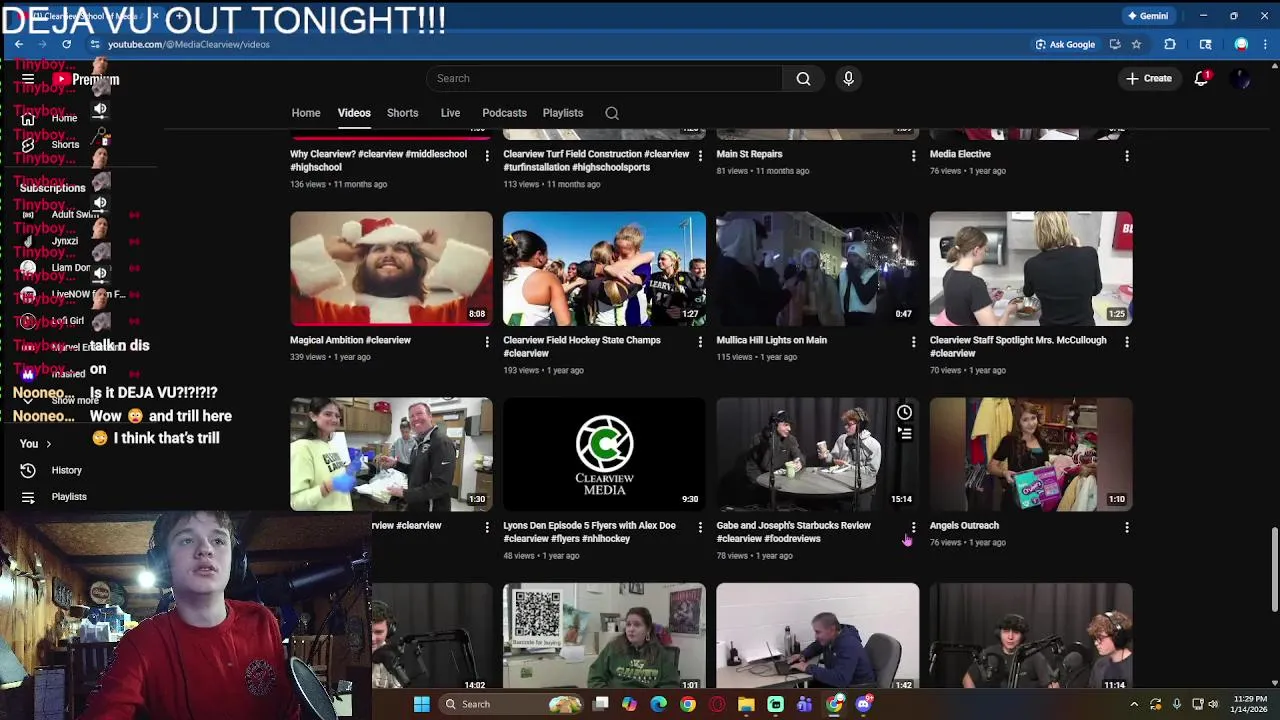Open options for Gabe and Joseph's Starbucks Review
1280x720 pixels.
(x=913, y=527)
